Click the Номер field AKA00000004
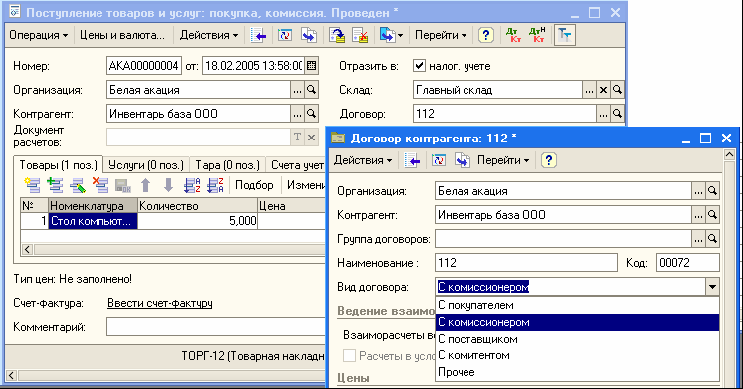 pyautogui.click(x=144, y=65)
